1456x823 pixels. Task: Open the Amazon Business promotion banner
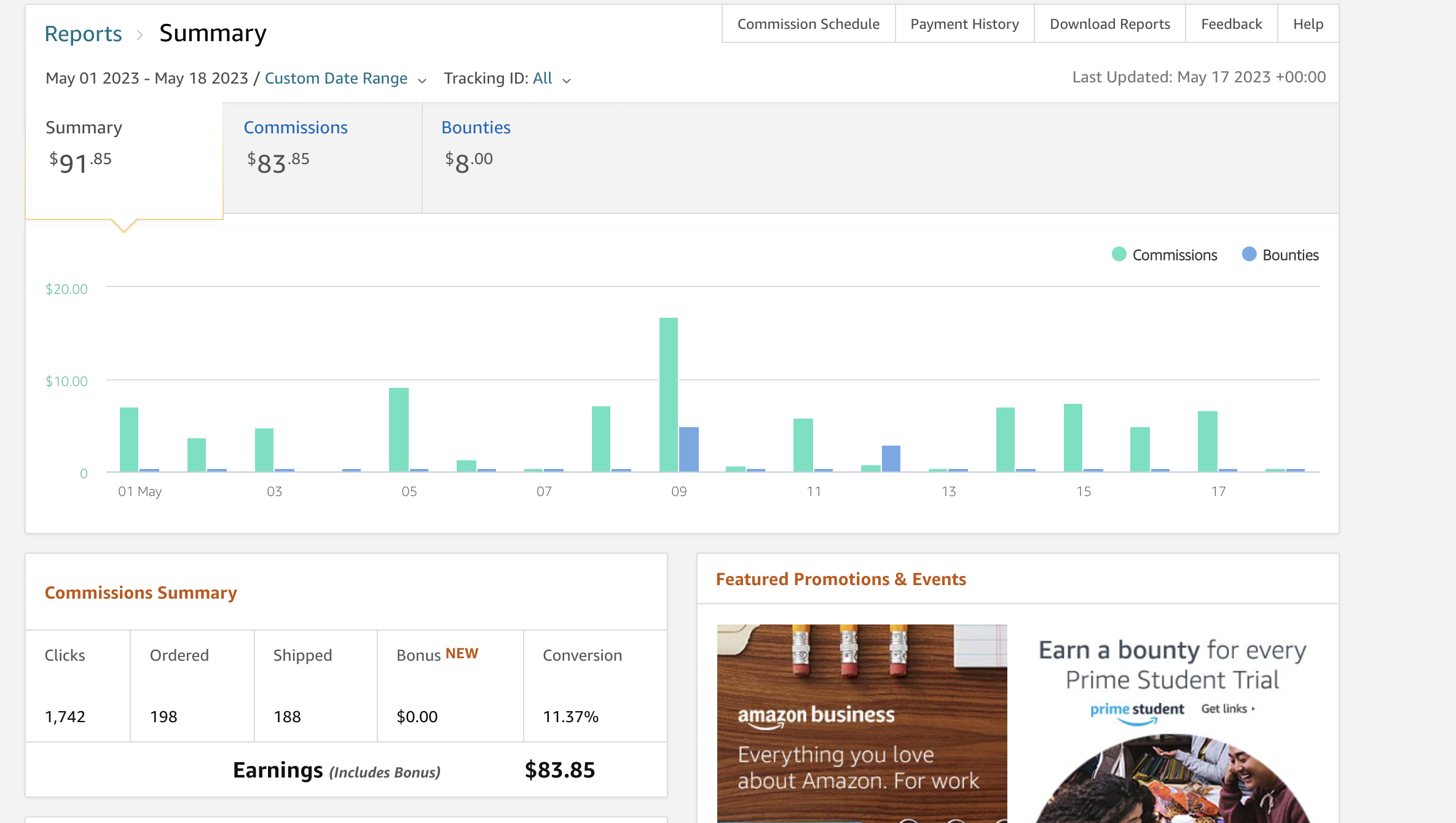(x=862, y=723)
